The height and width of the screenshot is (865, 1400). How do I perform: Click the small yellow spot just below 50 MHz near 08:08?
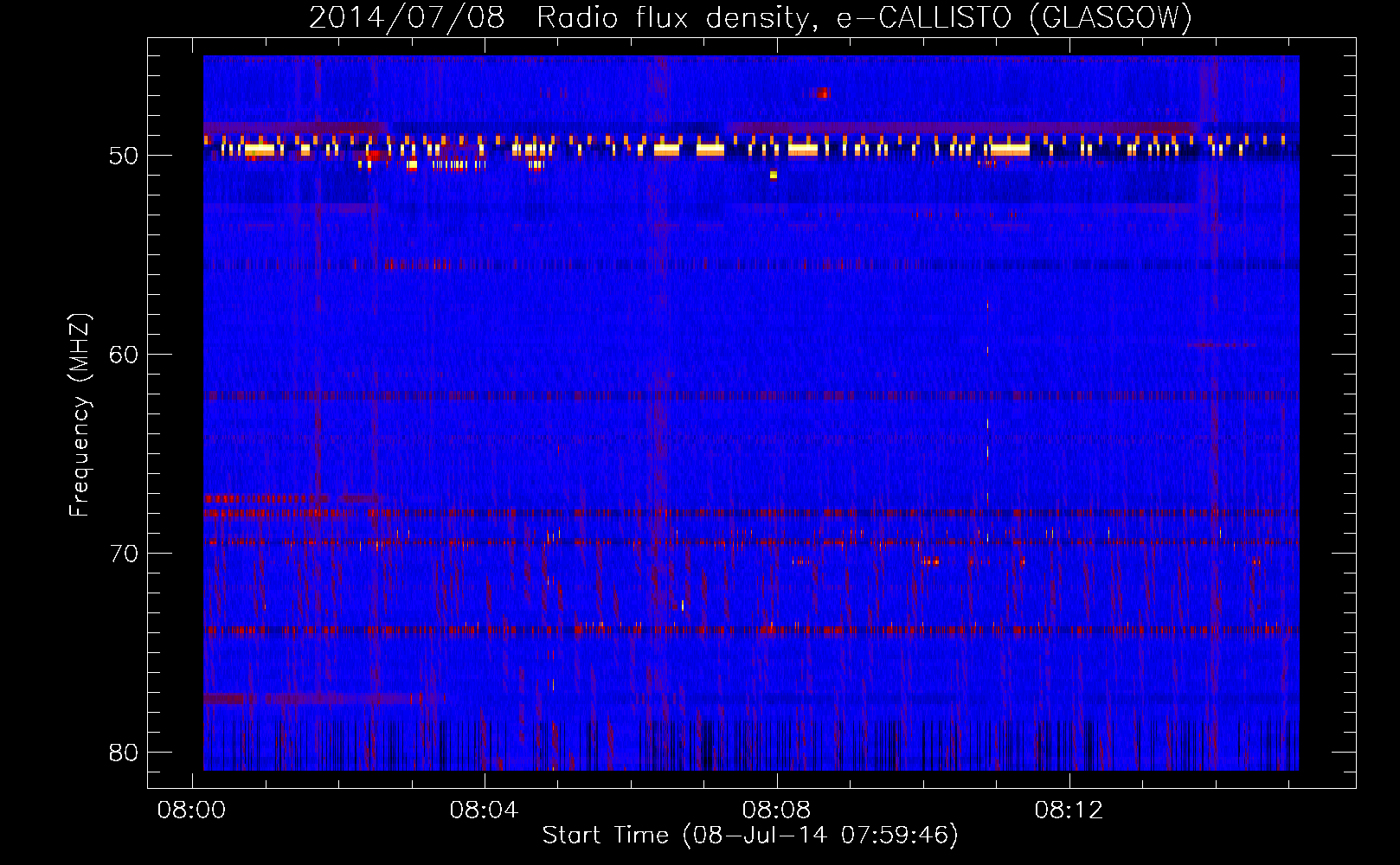(x=774, y=175)
